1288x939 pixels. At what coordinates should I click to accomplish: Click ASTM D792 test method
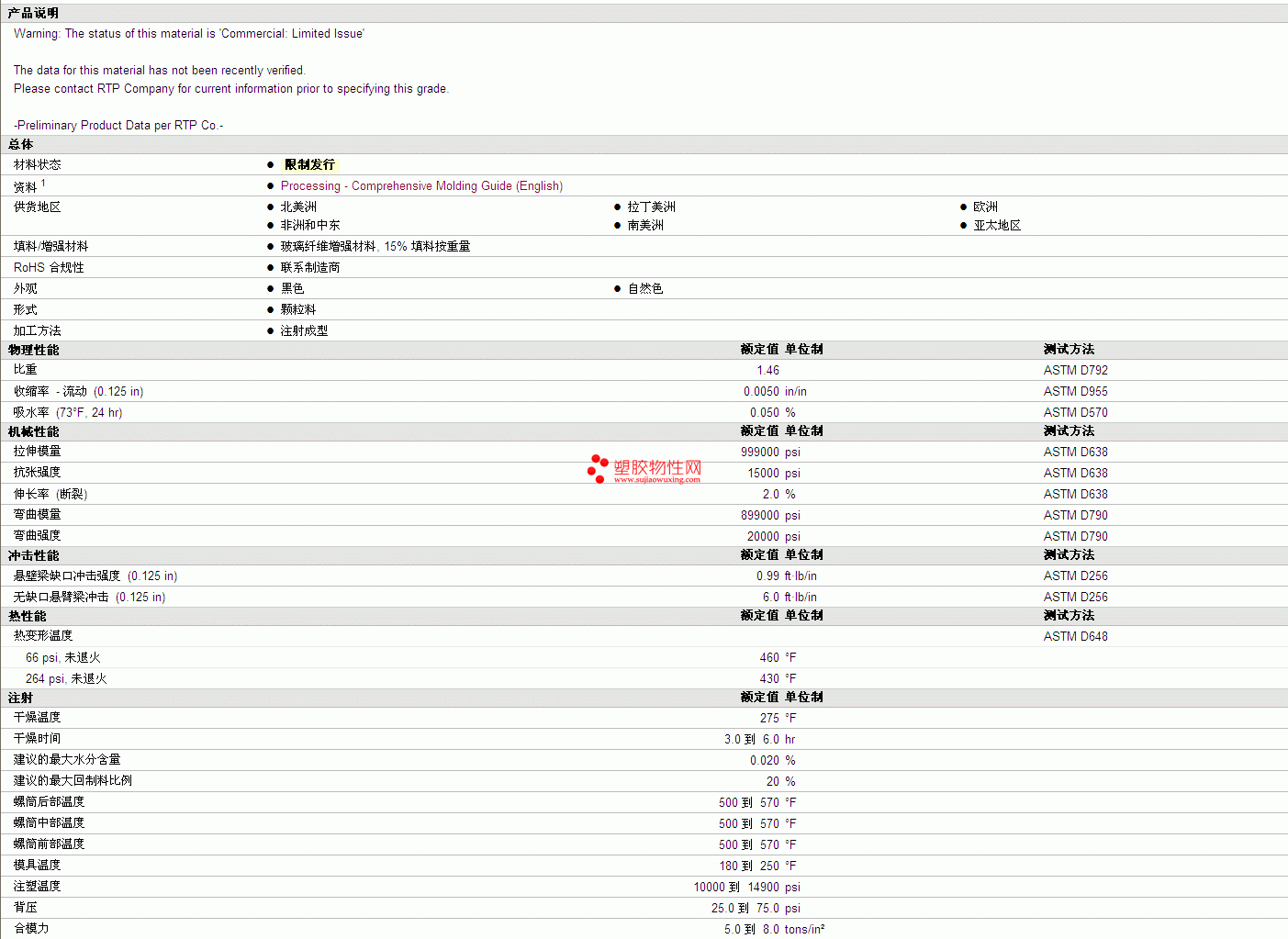click(x=1075, y=370)
